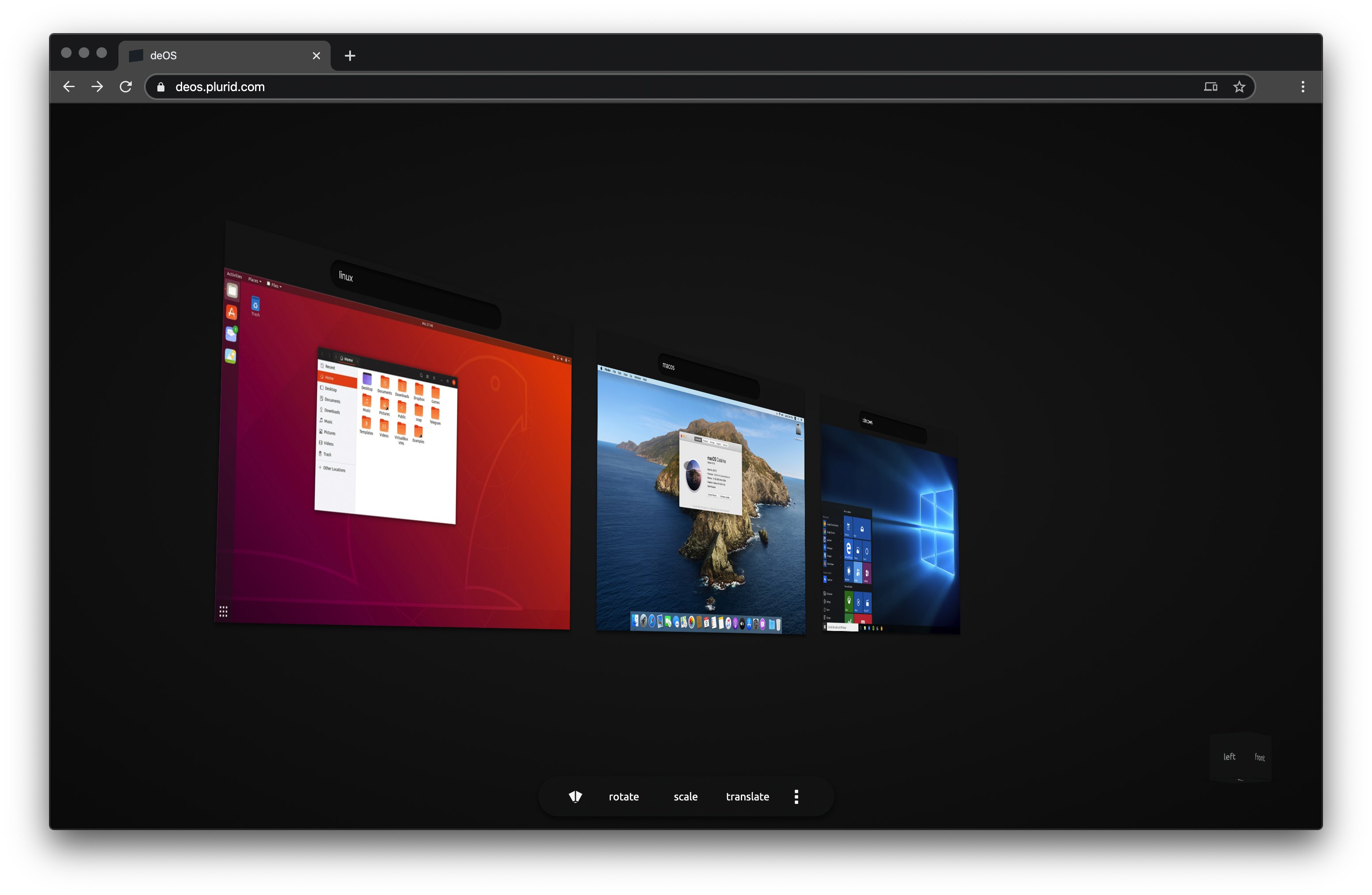Click the Ubuntu Software dock icon in linux plane

pyautogui.click(x=231, y=312)
